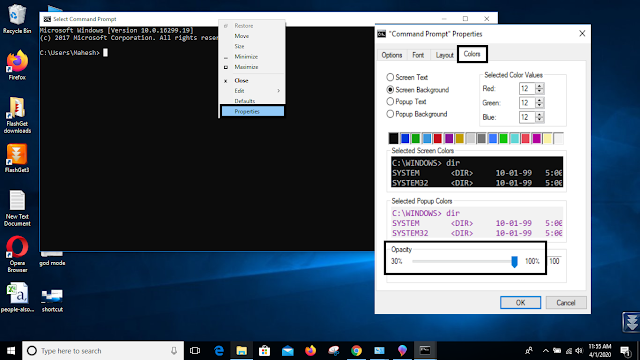Switch to the Options tab
Image resolution: width=640 pixels, height=360 pixels.
pos(392,55)
